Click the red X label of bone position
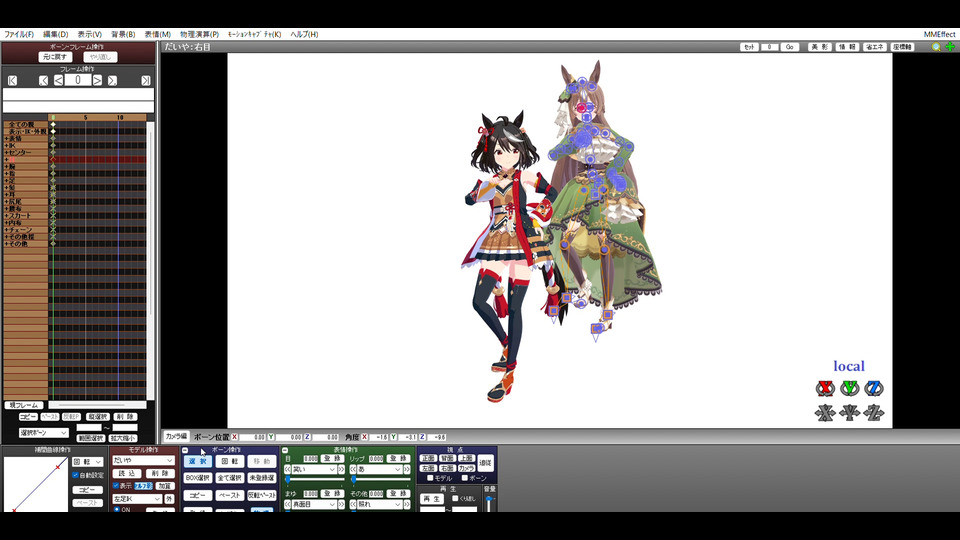This screenshot has width=960, height=540. point(234,437)
